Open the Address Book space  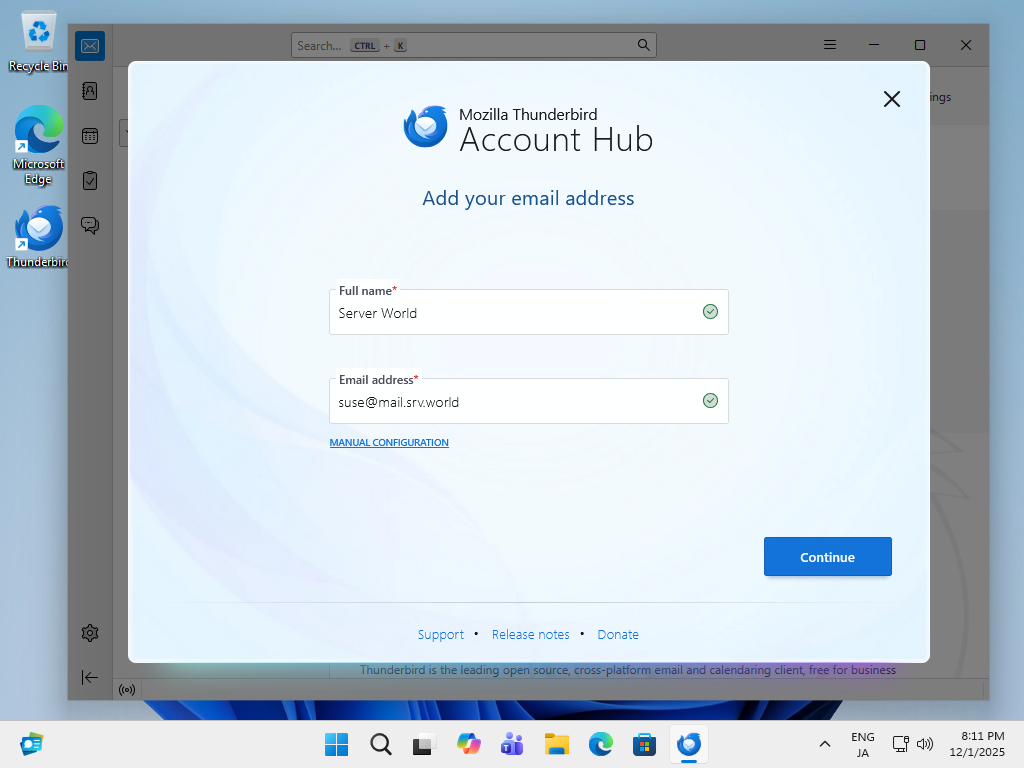click(90, 90)
